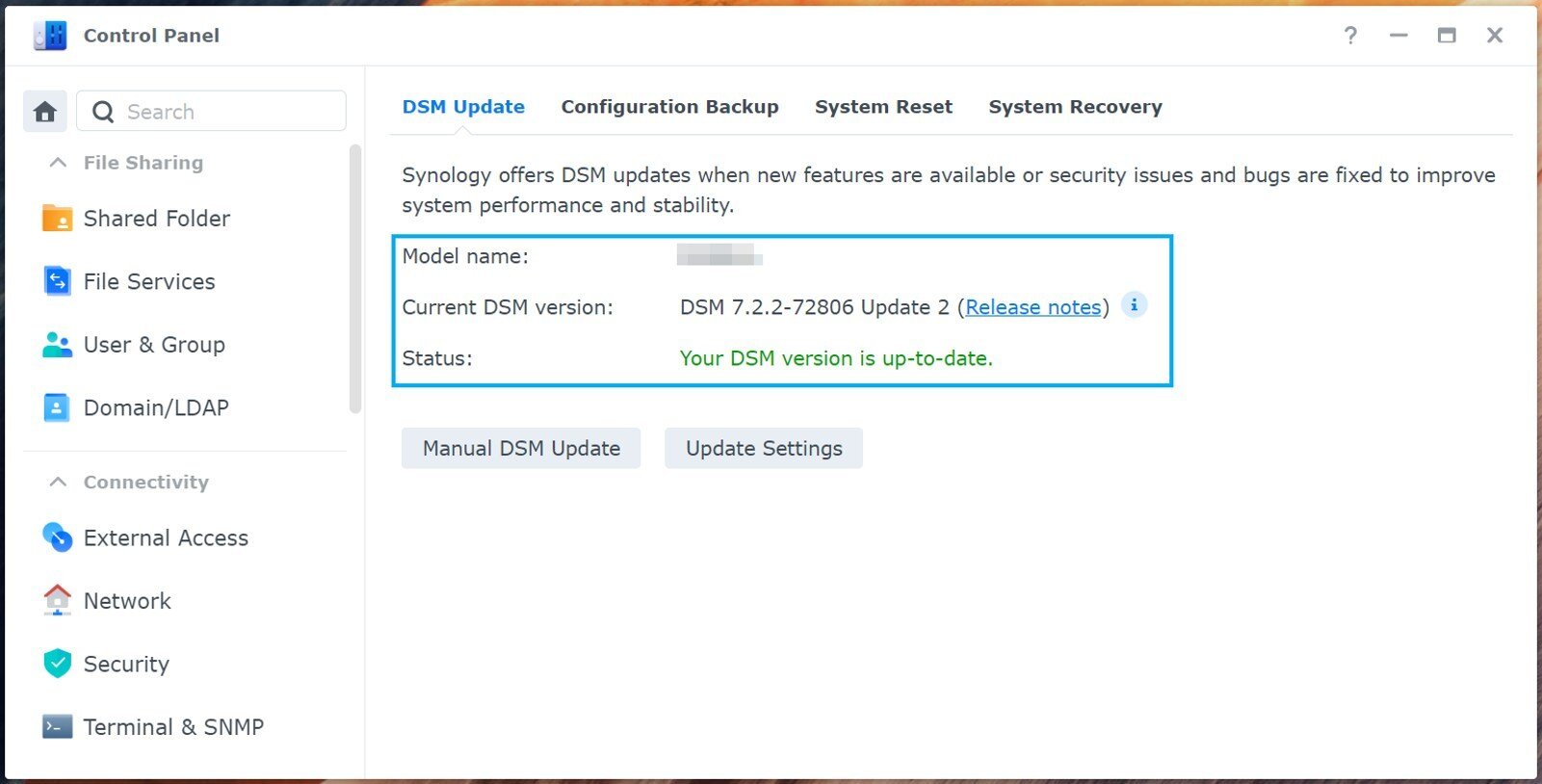Image resolution: width=1542 pixels, height=784 pixels.
Task: Click the Home icon in sidebar
Action: [x=45, y=112]
